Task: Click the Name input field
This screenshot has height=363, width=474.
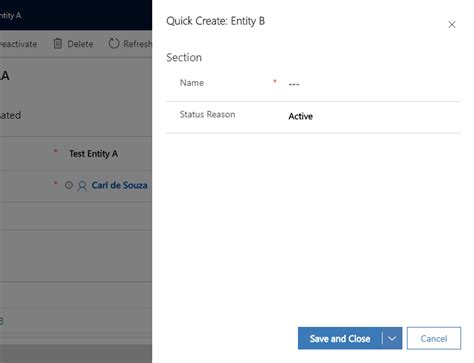Action: click(374, 84)
